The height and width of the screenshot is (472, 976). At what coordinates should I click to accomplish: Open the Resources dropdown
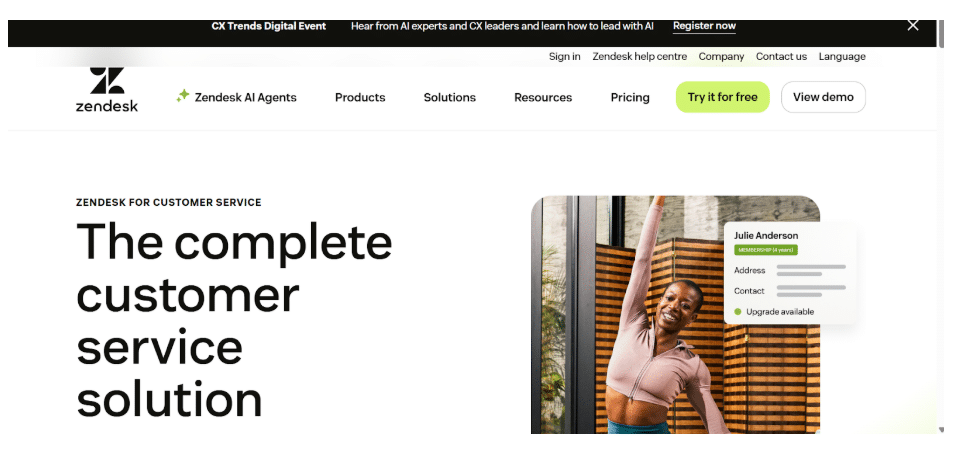543,97
